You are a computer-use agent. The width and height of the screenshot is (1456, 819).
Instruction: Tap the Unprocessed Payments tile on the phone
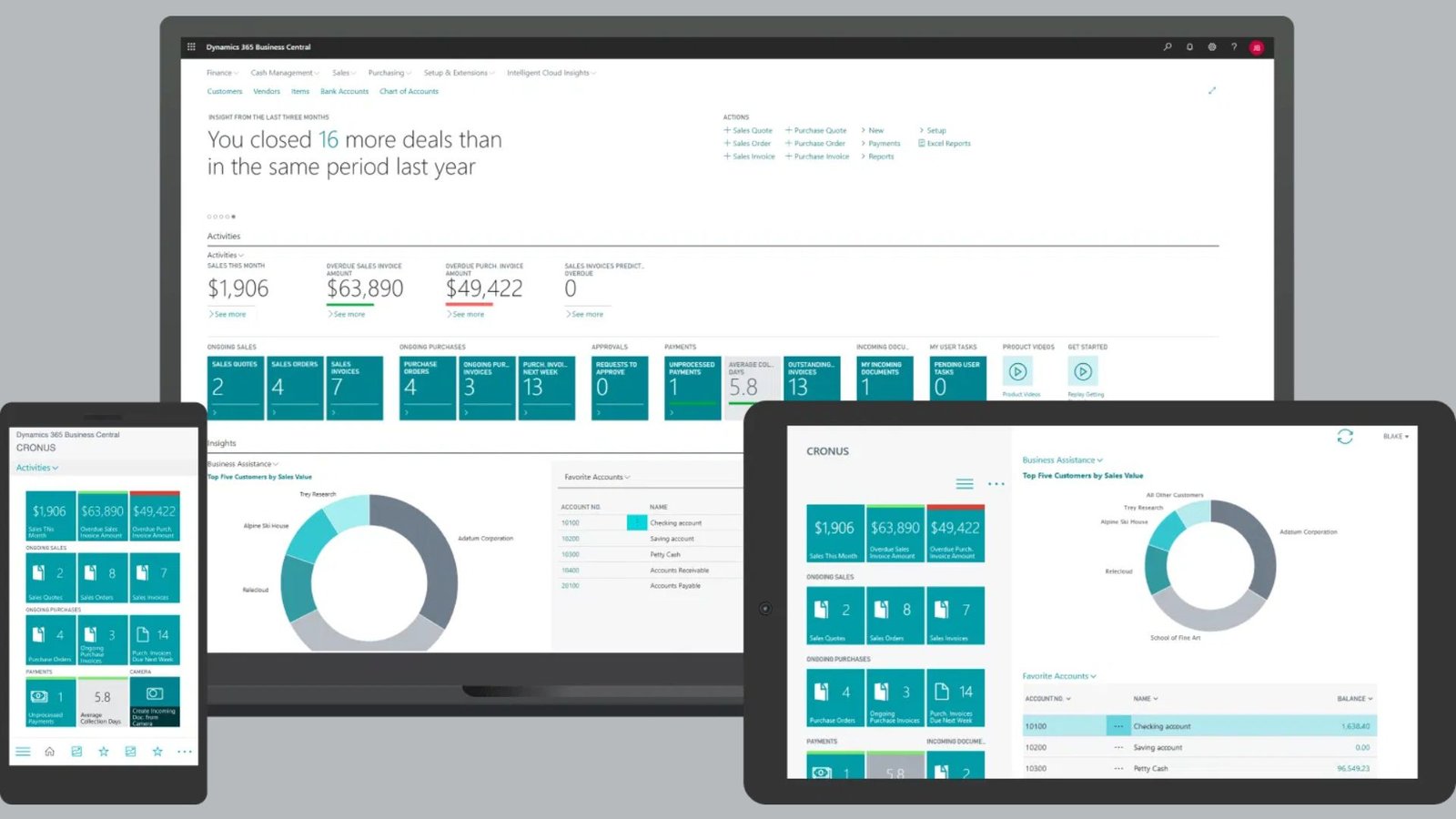coord(51,702)
